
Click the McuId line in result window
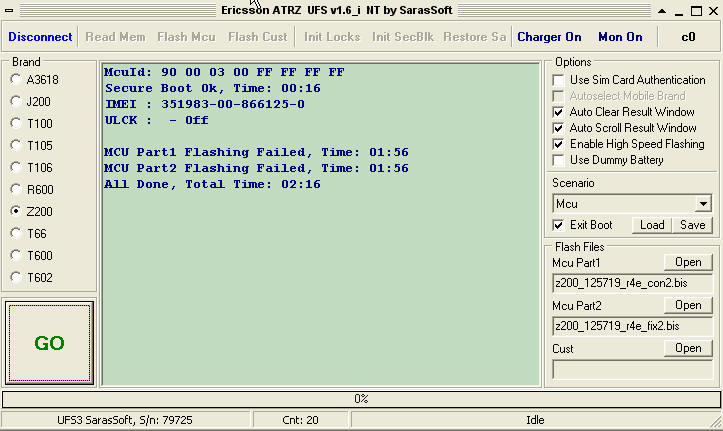(224, 72)
